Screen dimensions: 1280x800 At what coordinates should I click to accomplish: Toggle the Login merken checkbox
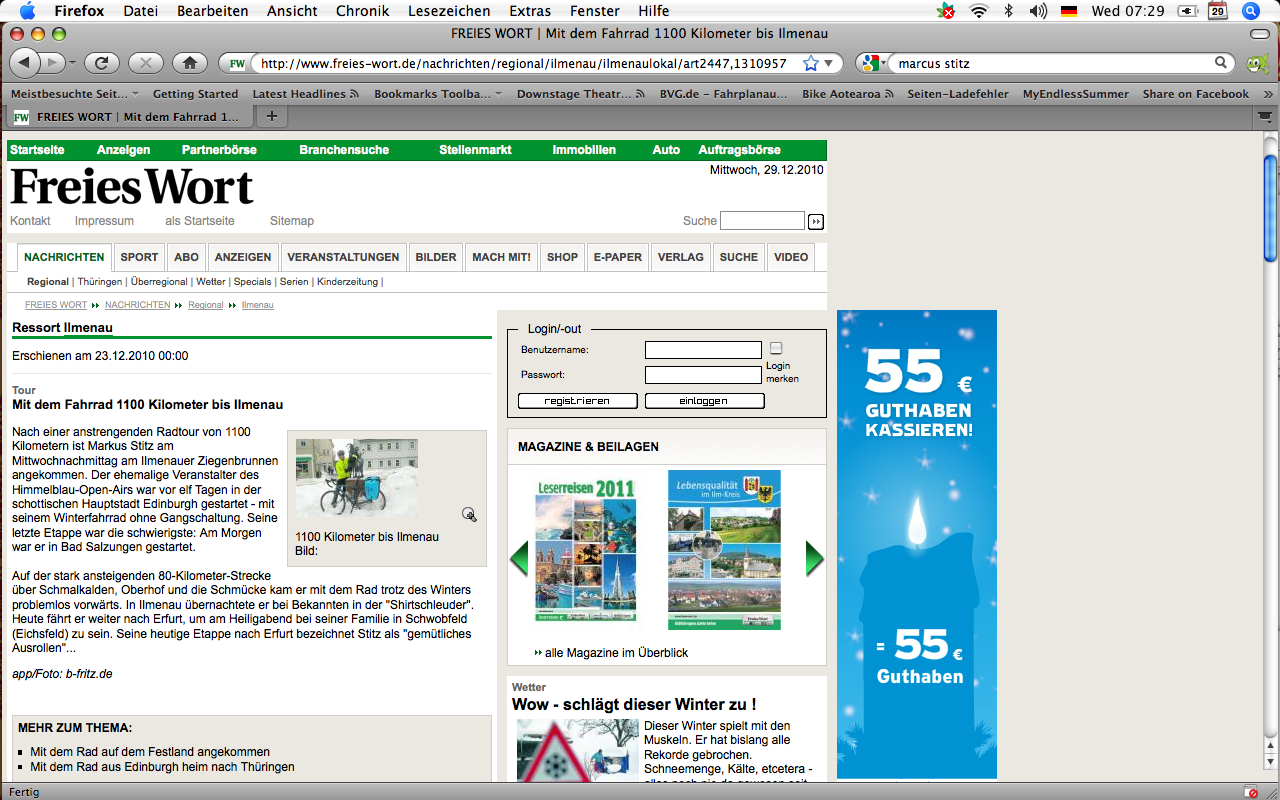tap(776, 348)
